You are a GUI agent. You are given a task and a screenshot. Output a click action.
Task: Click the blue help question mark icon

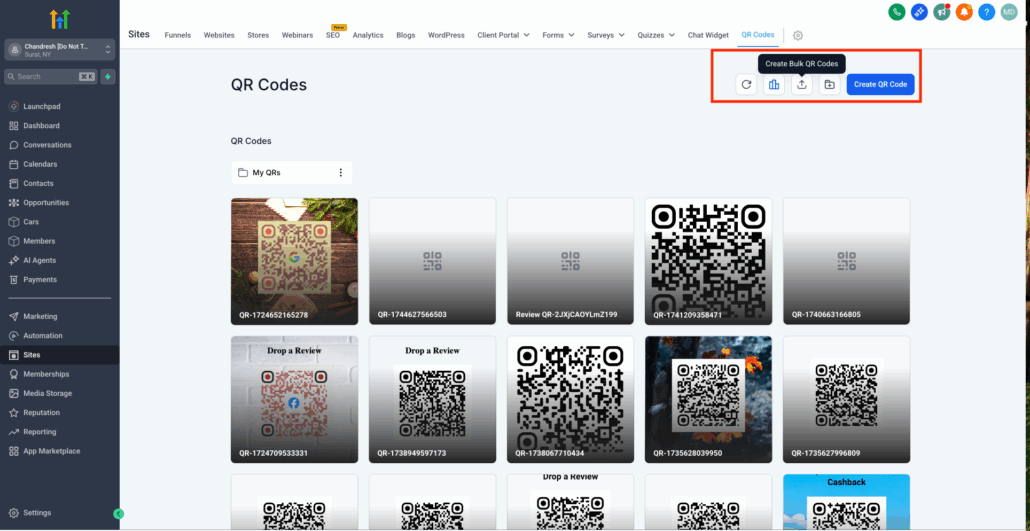click(x=986, y=12)
